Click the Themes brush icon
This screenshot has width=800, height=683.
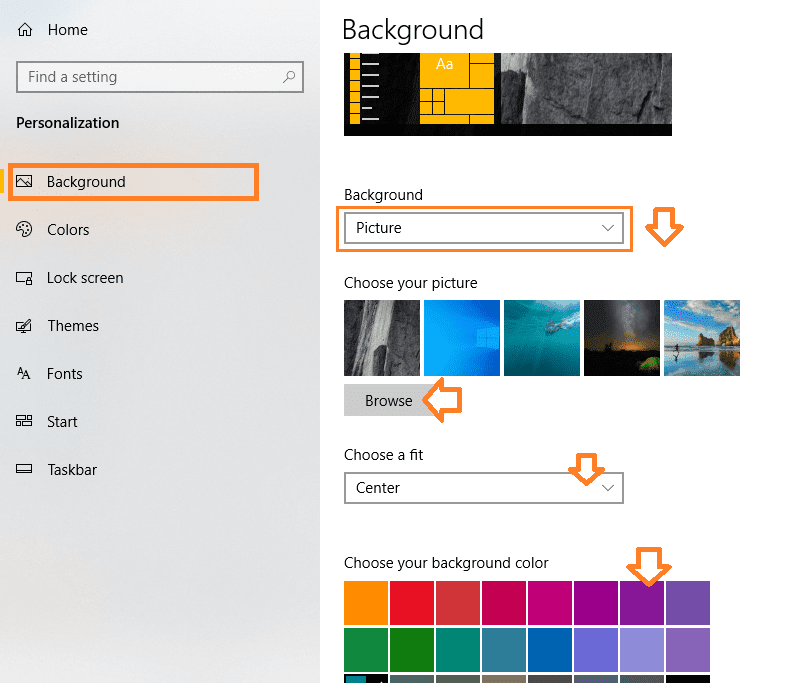(24, 325)
